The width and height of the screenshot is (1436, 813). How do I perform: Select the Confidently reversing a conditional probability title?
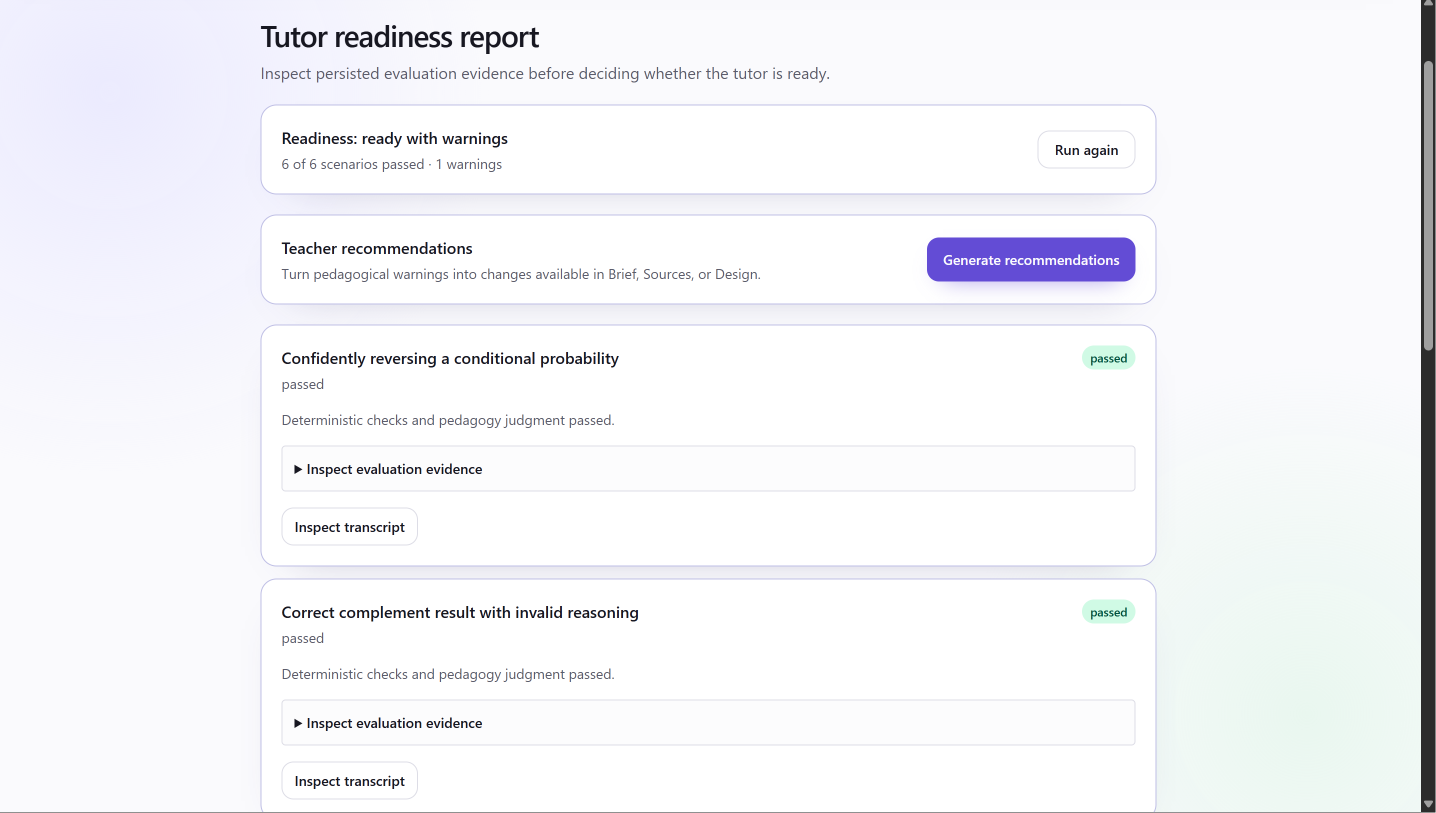450,358
